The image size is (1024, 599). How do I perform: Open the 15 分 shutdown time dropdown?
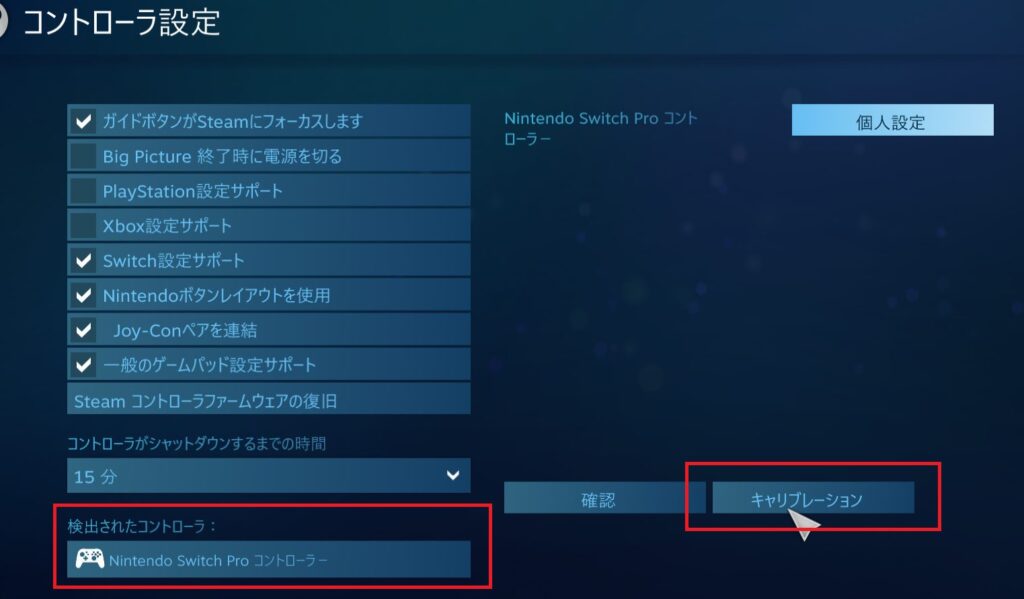(x=268, y=476)
